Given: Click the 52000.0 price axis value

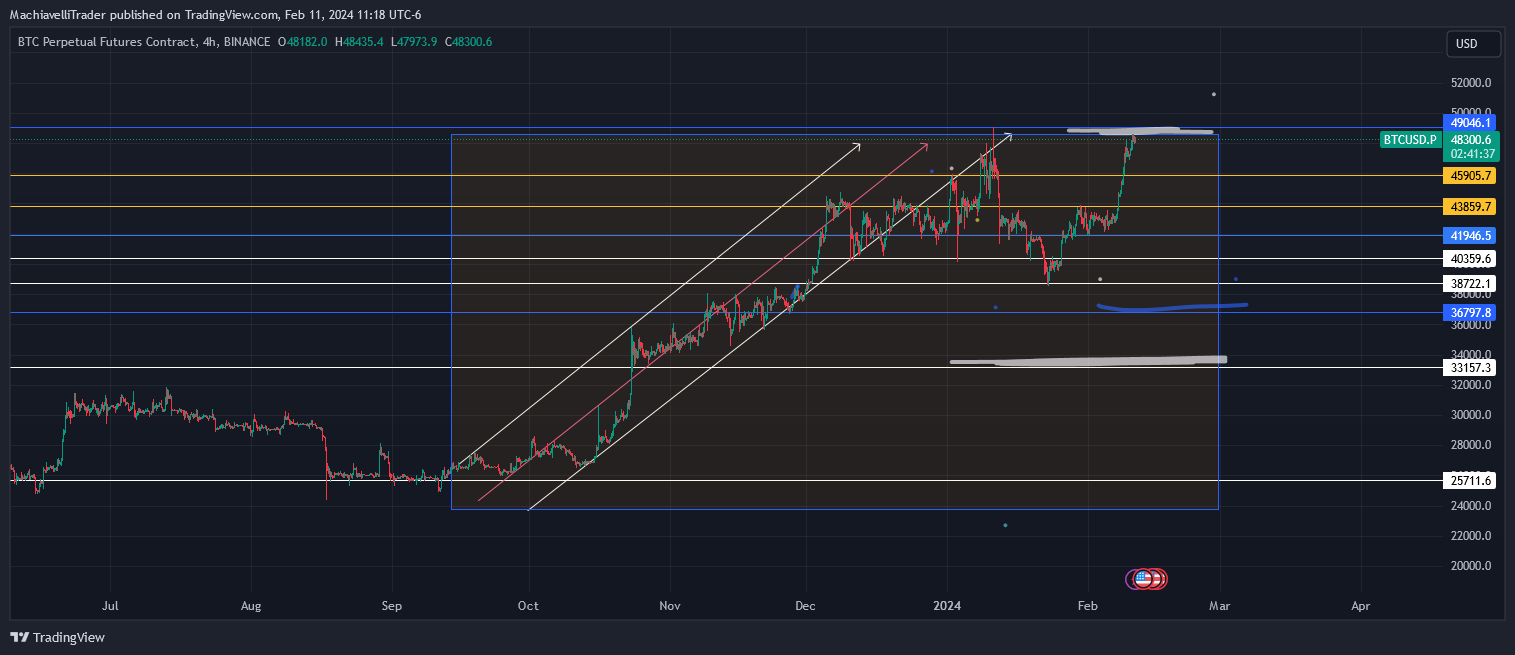Looking at the screenshot, I should (1471, 83).
